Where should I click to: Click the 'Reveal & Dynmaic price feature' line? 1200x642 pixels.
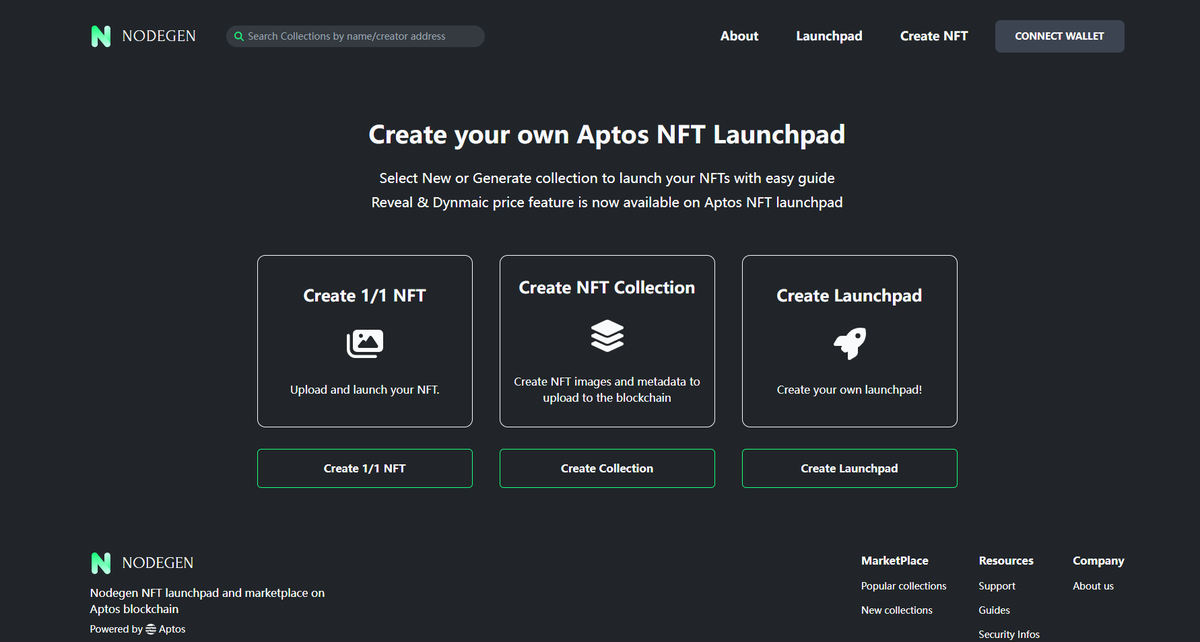click(x=607, y=202)
